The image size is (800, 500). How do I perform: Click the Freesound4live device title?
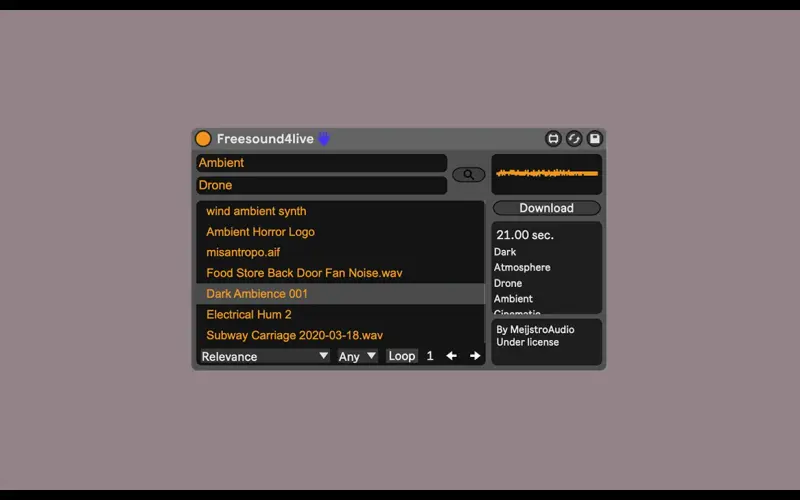coord(265,139)
